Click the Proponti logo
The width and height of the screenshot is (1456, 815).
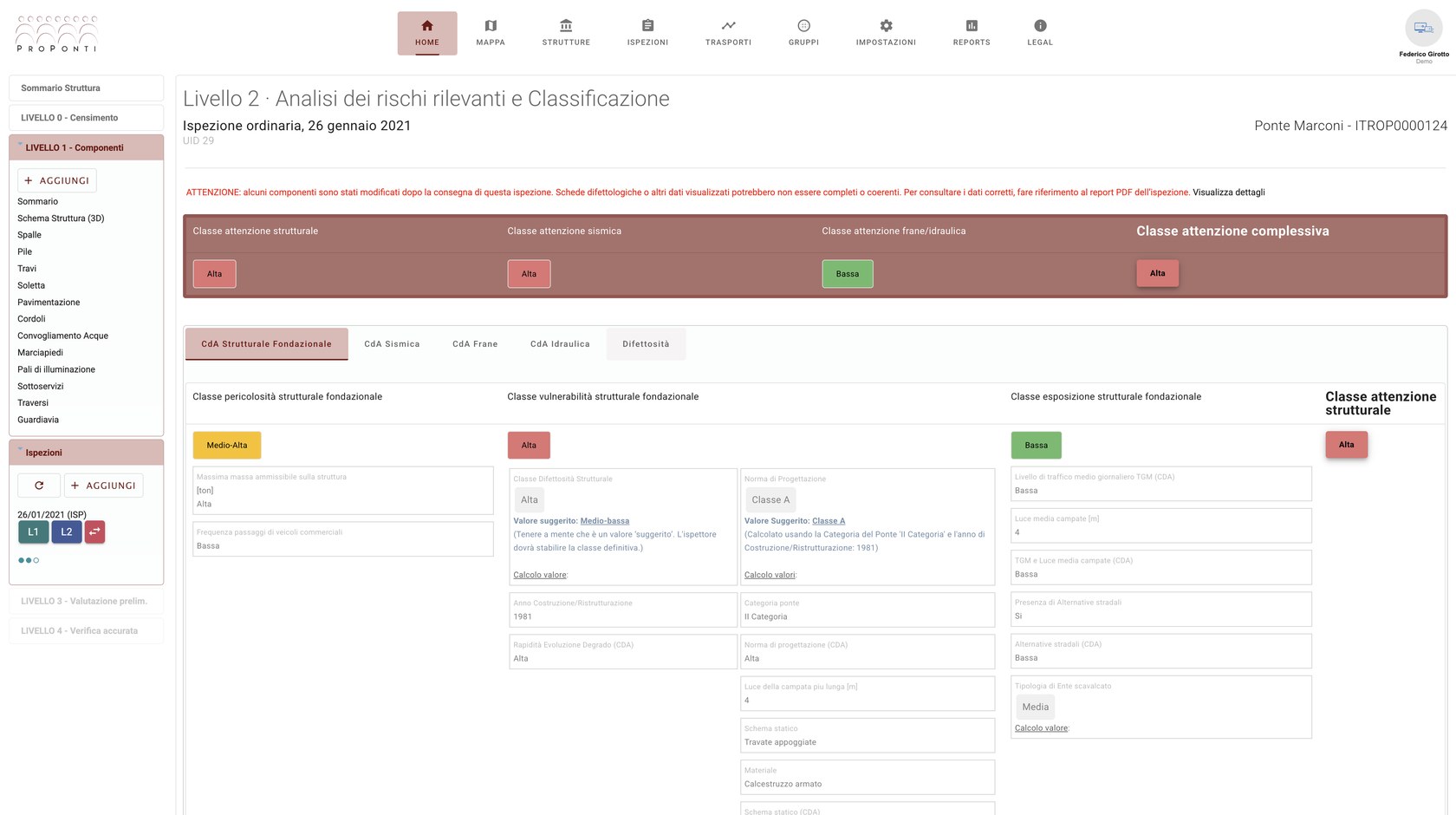(x=56, y=34)
